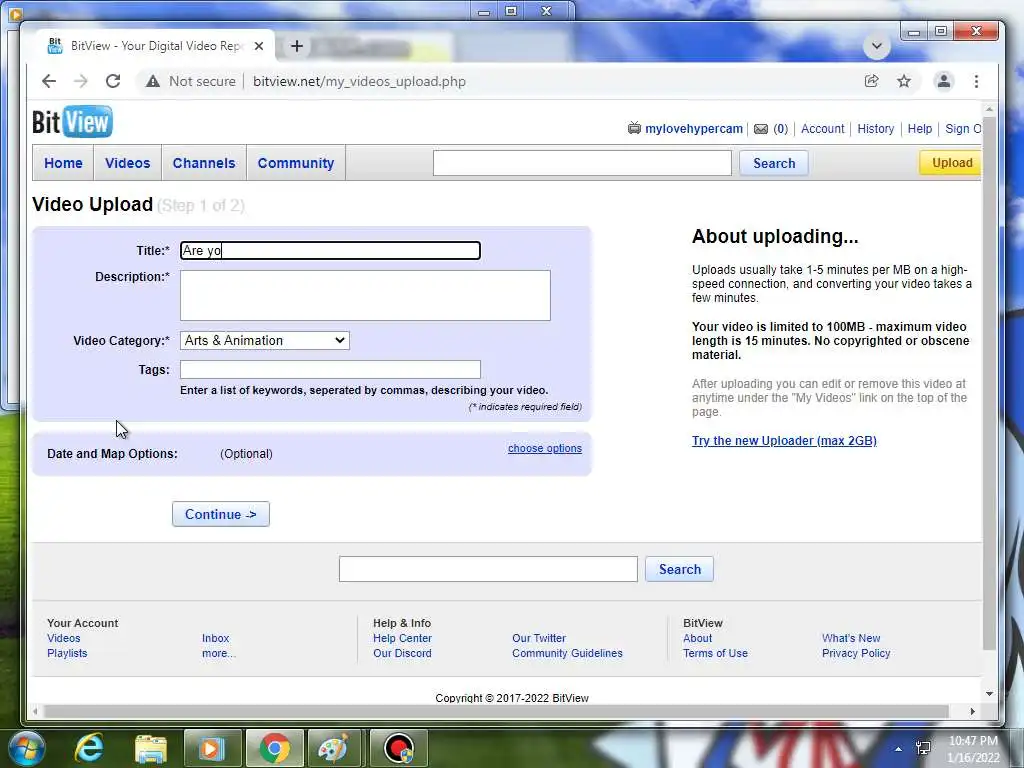Open Paint from the taskbar
The height and width of the screenshot is (768, 1024).
[x=334, y=748]
